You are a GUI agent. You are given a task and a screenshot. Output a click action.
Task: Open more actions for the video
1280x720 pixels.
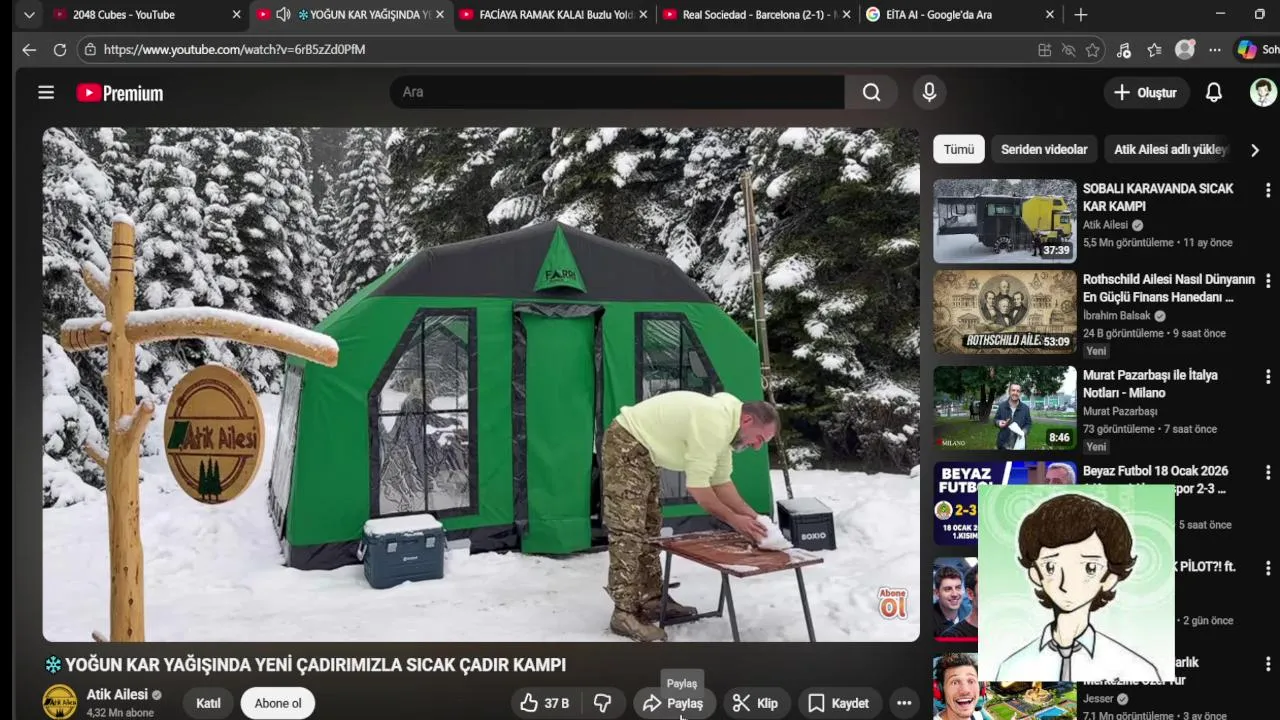click(x=904, y=703)
